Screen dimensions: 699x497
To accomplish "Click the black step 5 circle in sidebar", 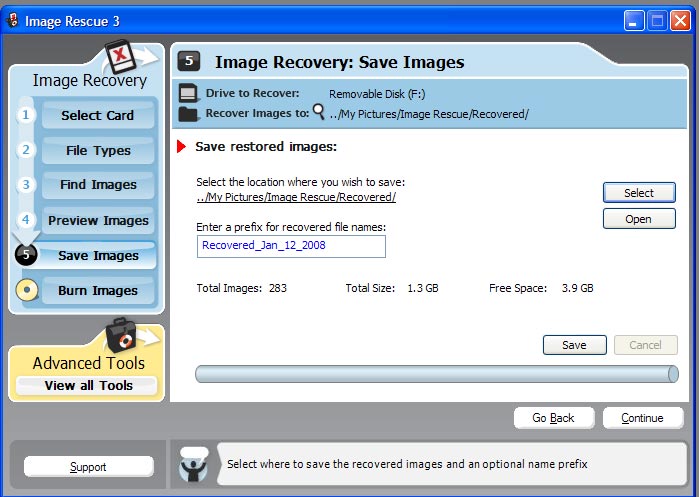I will click(x=26, y=255).
